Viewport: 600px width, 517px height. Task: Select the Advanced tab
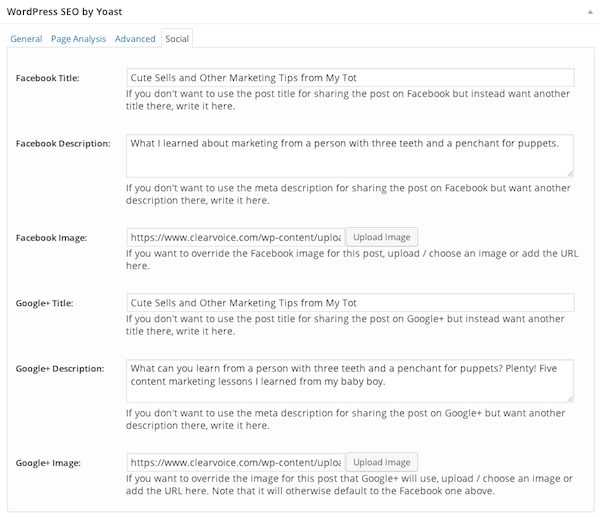click(135, 39)
